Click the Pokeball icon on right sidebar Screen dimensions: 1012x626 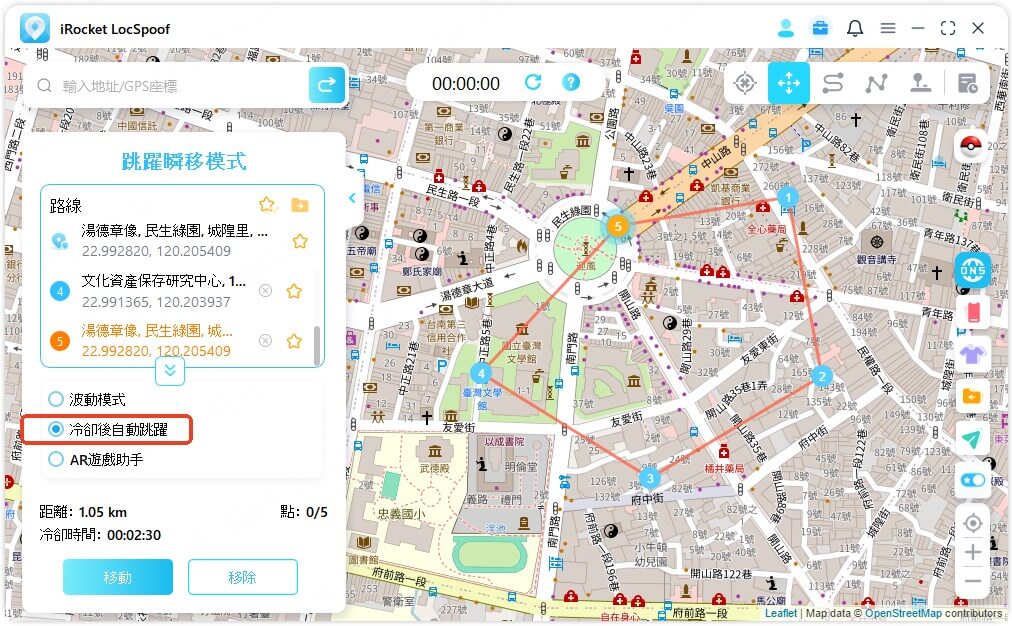pos(971,146)
